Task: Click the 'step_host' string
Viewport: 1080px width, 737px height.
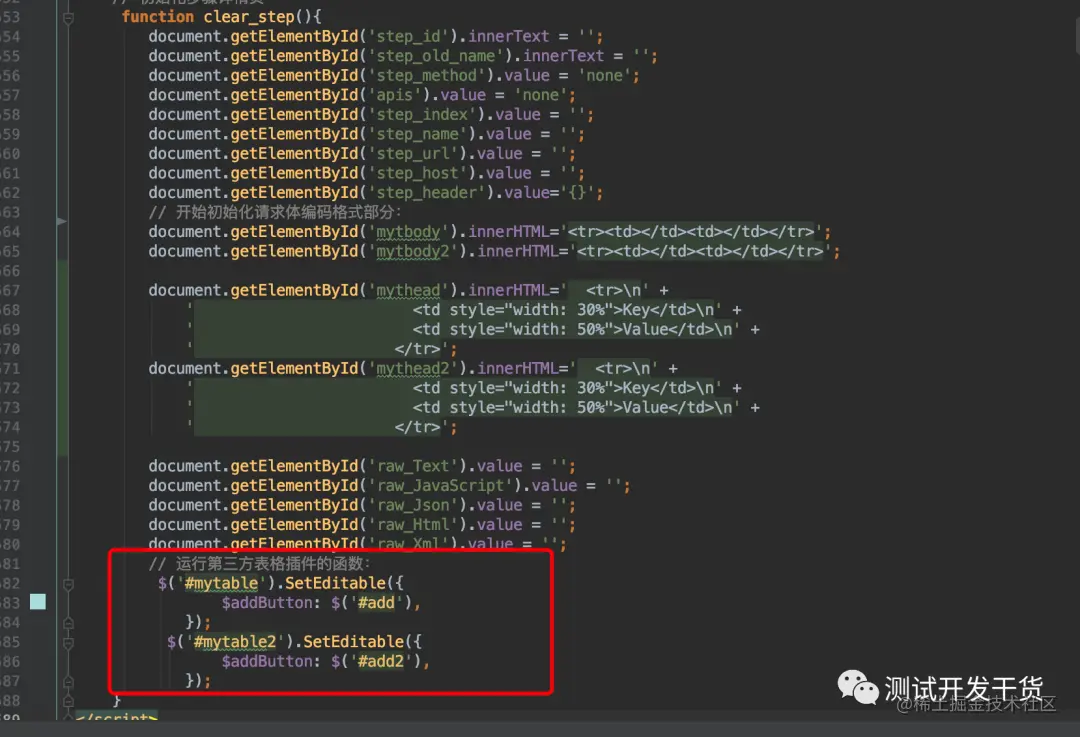Action: (x=417, y=173)
